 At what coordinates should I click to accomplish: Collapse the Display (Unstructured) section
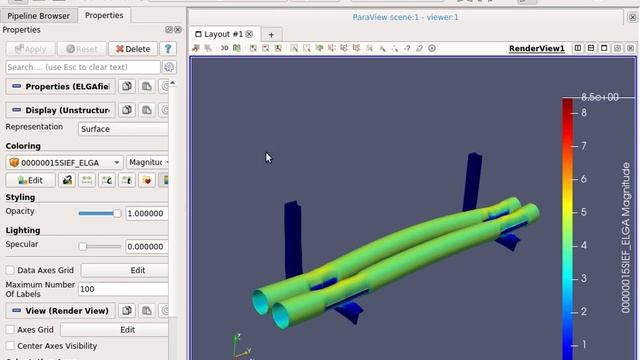tap(61, 110)
